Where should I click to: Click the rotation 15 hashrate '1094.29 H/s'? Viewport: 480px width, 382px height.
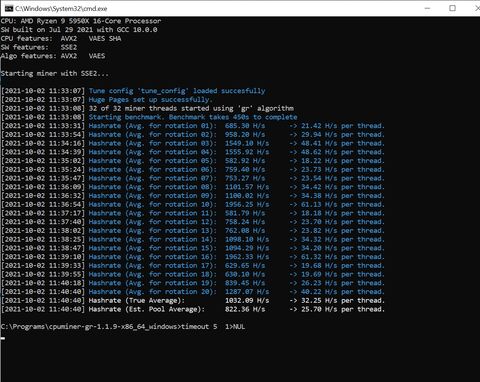tap(247, 248)
